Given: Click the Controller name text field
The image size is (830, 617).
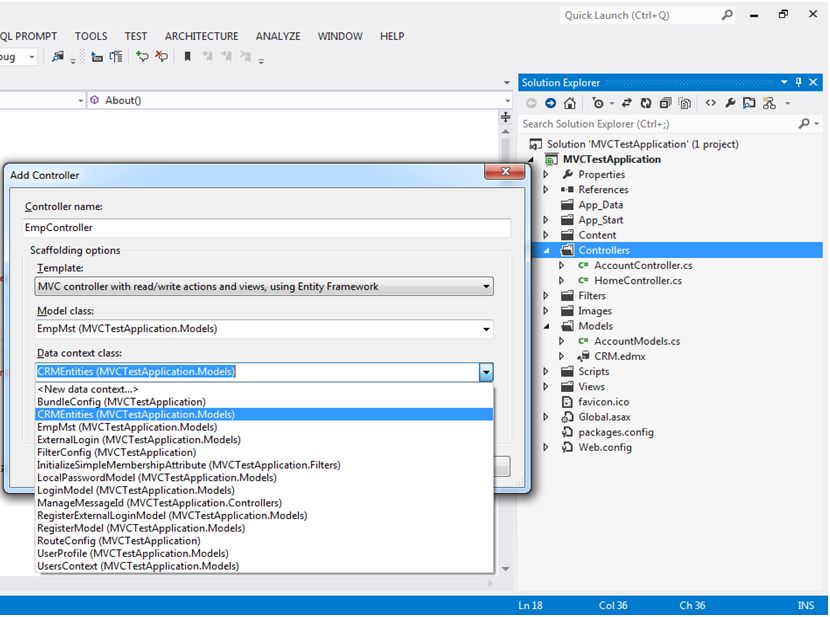Looking at the screenshot, I should [x=266, y=228].
